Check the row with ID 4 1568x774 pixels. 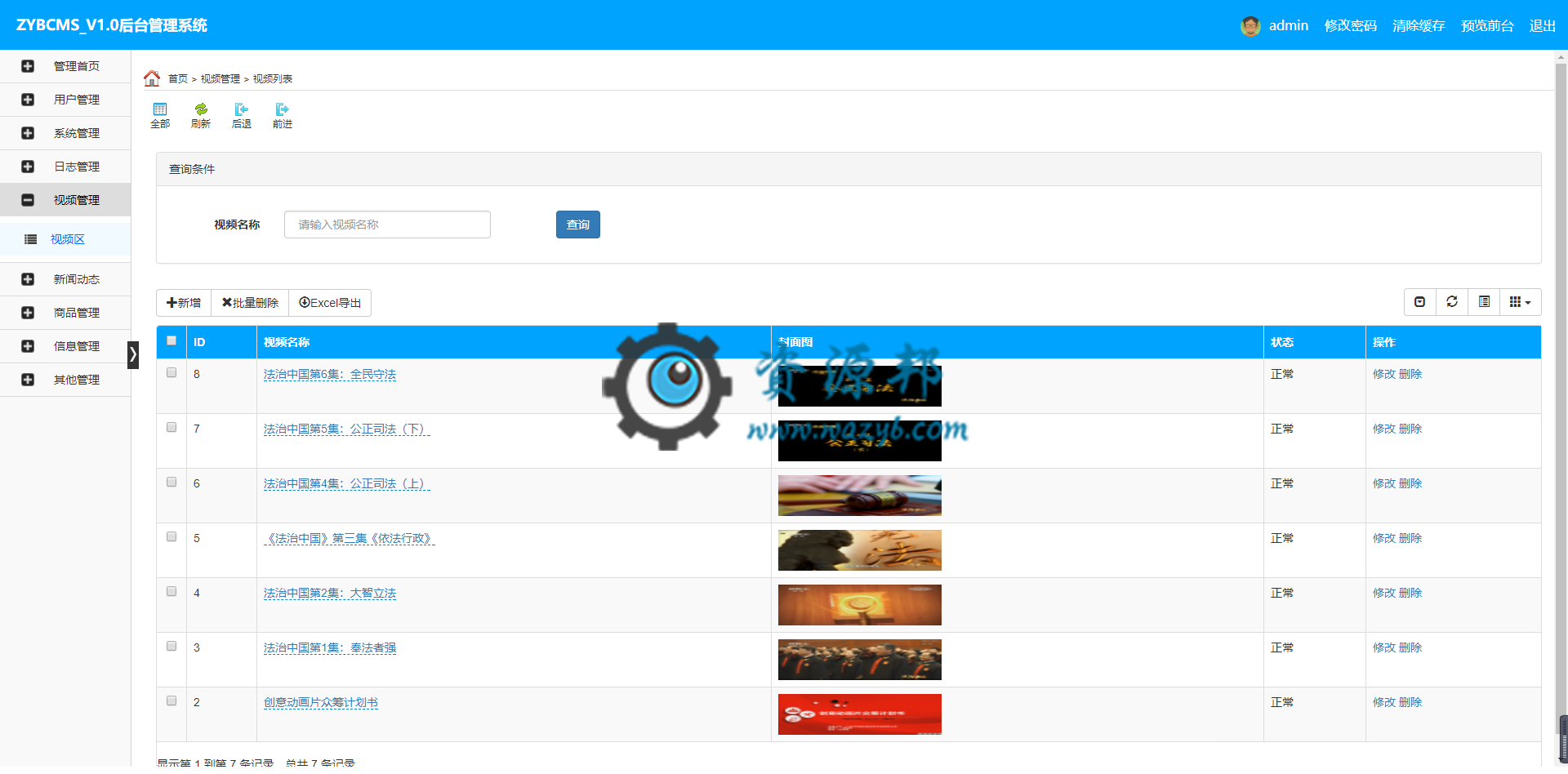(x=171, y=592)
